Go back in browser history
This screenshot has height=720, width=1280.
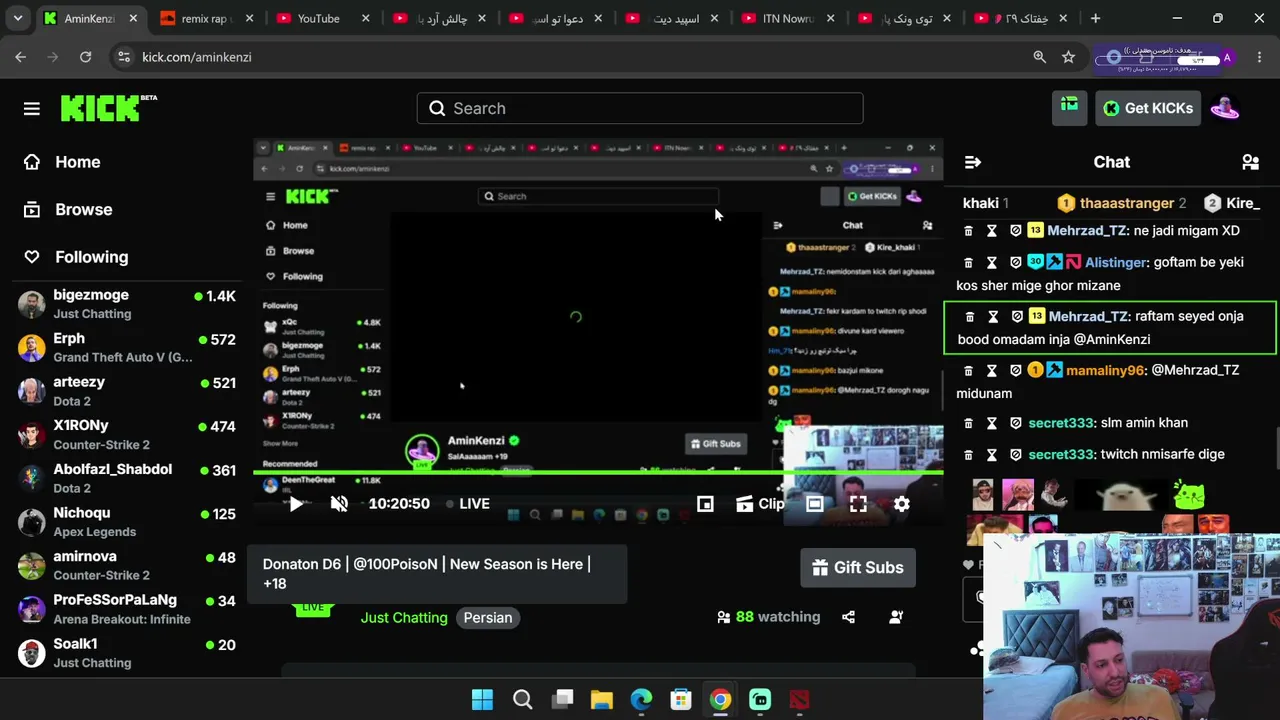point(21,57)
